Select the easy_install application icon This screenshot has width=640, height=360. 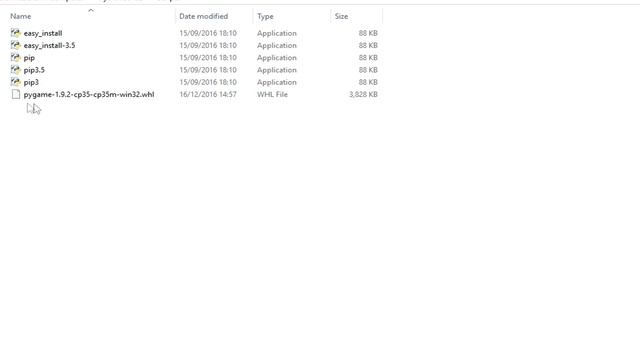click(16, 33)
